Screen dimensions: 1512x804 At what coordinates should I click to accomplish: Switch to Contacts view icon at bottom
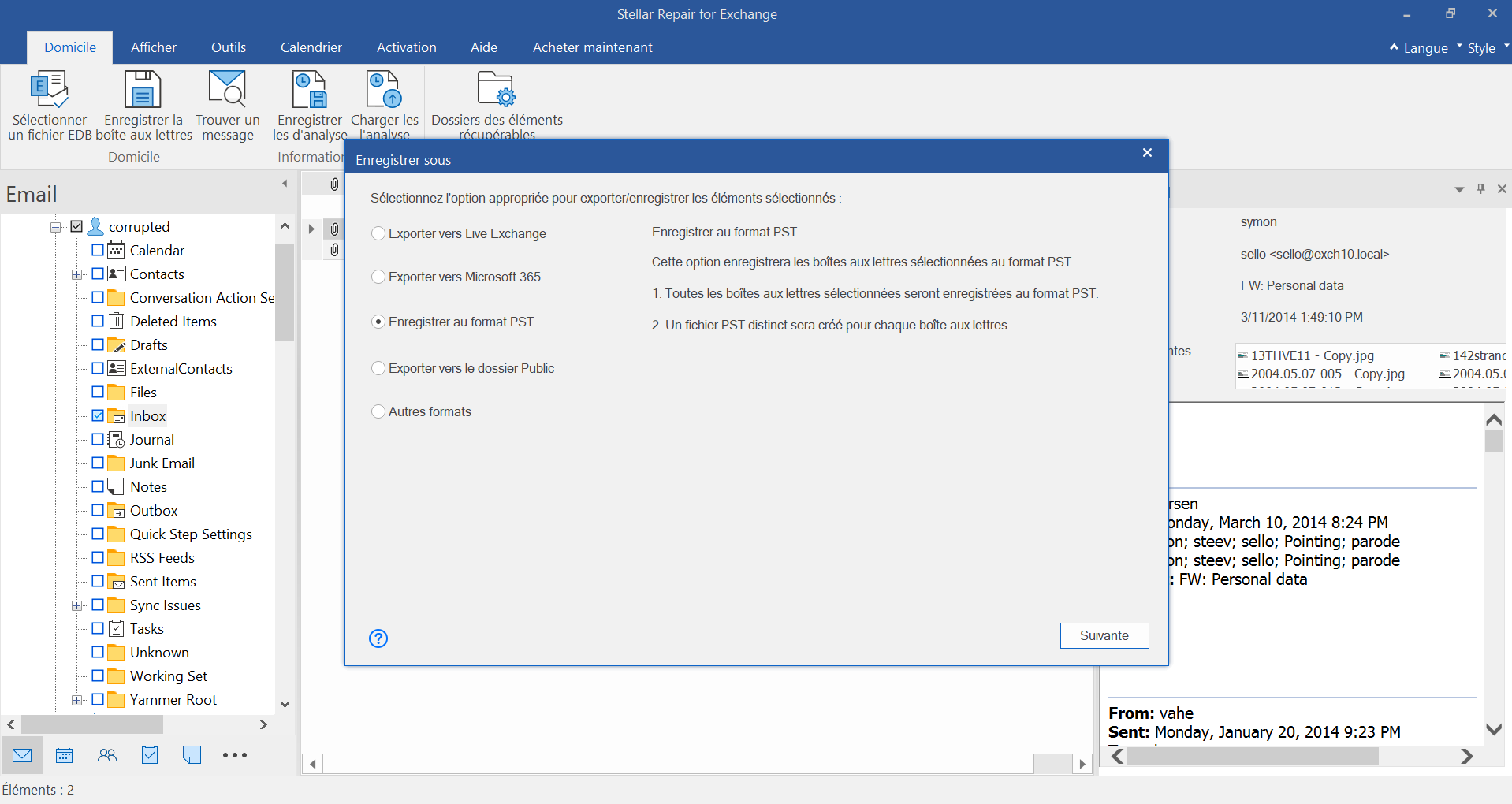(107, 755)
